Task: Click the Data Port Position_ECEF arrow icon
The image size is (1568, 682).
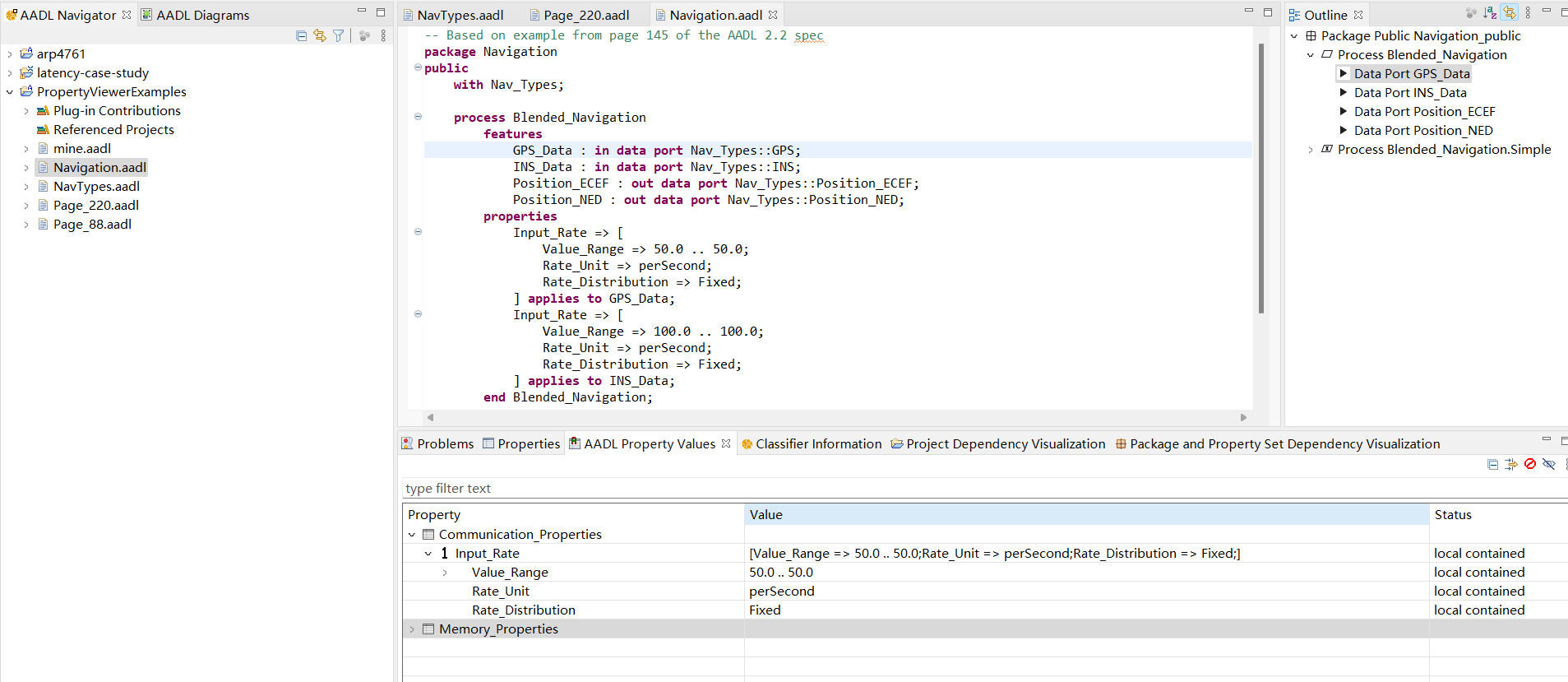Action: click(x=1344, y=111)
